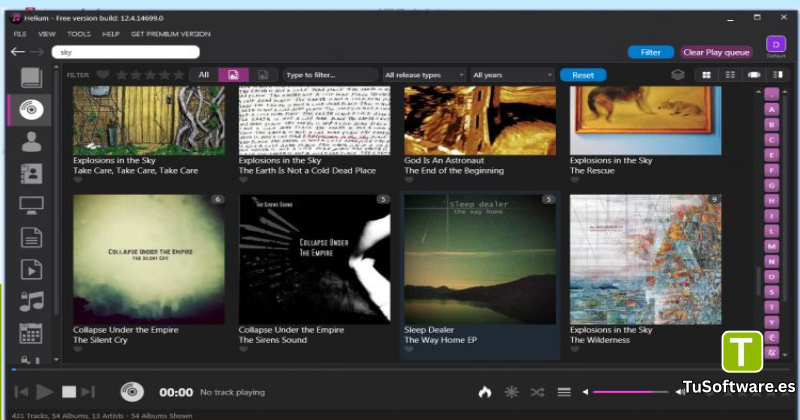Stop playback with the square button
The height and width of the screenshot is (420, 800).
point(69,392)
